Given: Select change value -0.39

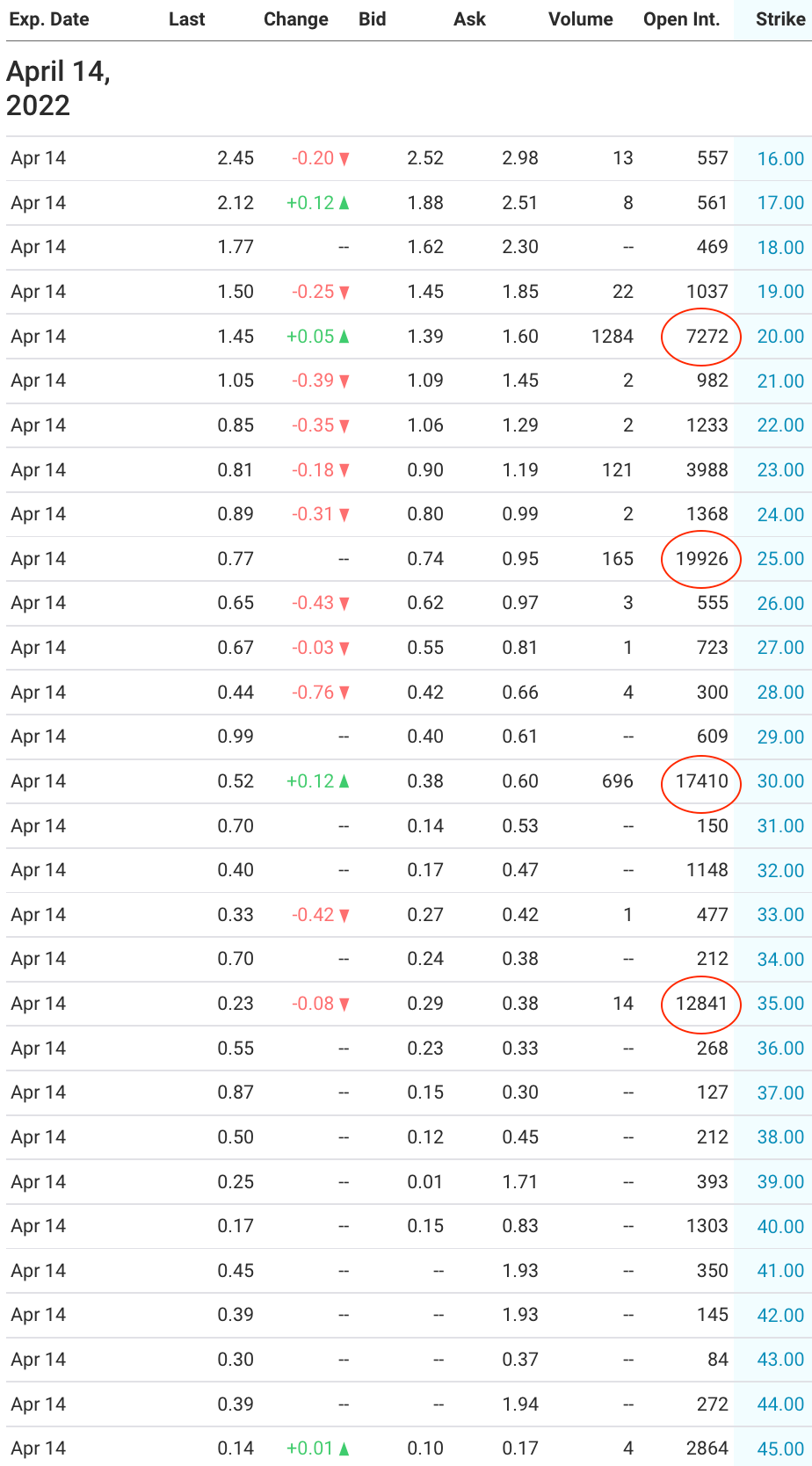Looking at the screenshot, I should (313, 381).
